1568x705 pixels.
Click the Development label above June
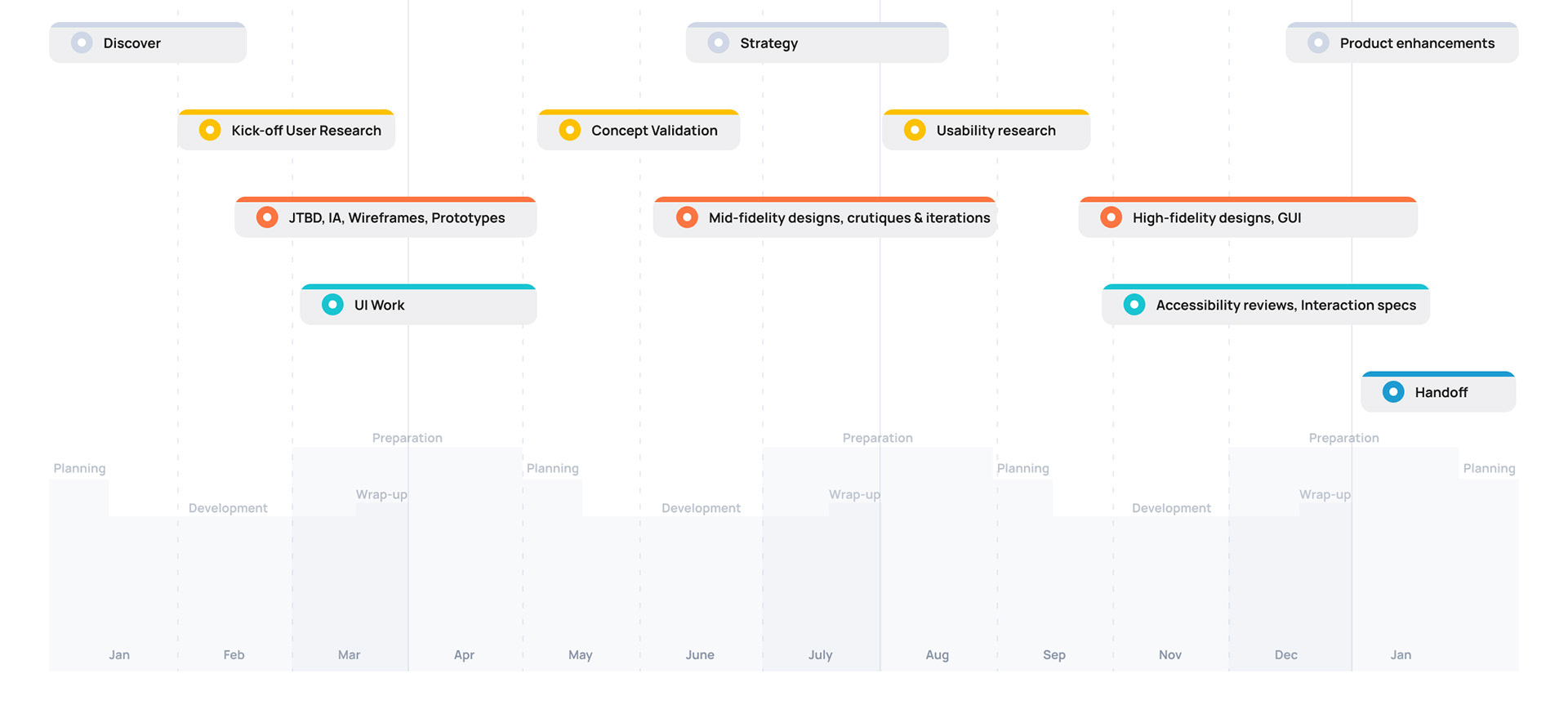701,508
